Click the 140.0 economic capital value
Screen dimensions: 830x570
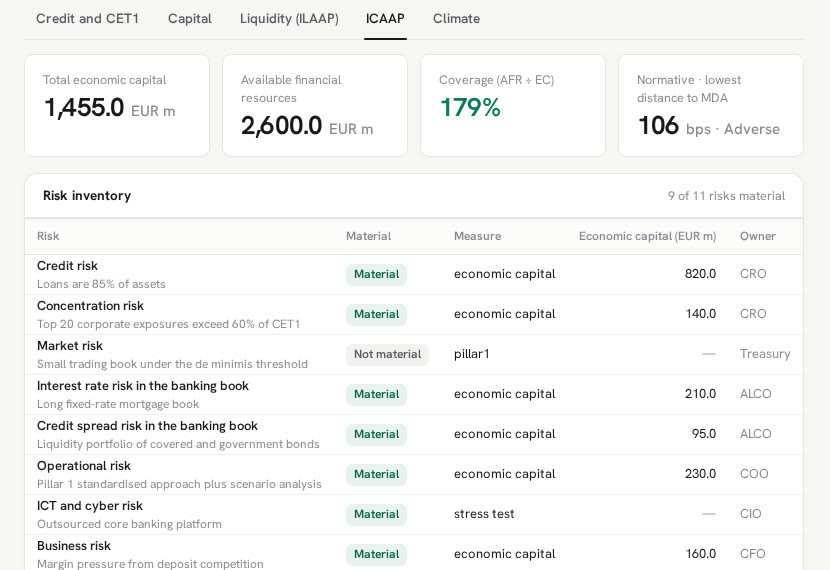pyautogui.click(x=701, y=314)
